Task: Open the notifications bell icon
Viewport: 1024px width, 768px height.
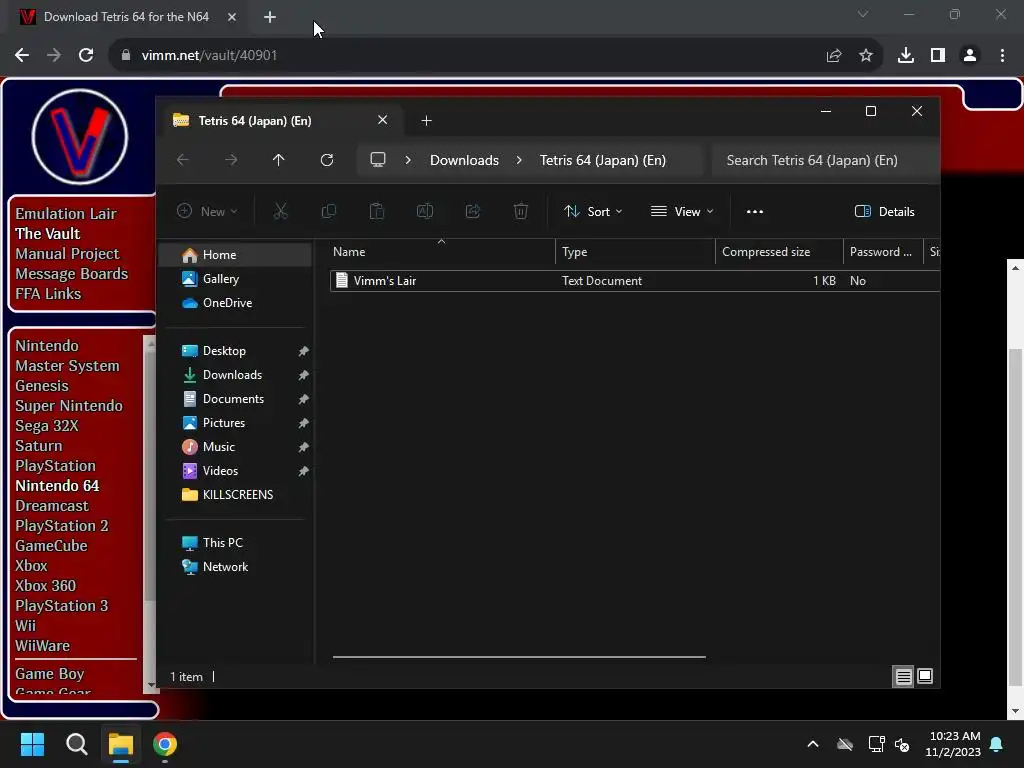Action: [x=997, y=744]
